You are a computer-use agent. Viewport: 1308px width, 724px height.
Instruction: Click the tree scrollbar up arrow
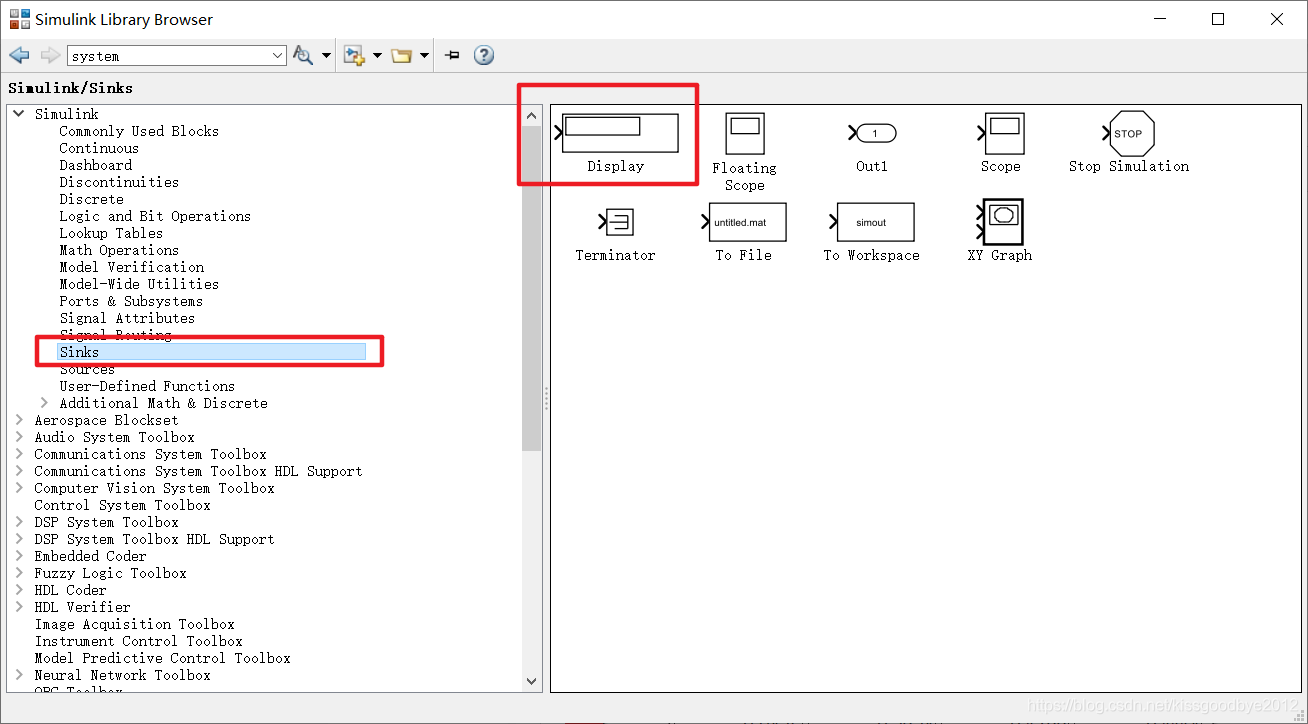click(x=531, y=115)
